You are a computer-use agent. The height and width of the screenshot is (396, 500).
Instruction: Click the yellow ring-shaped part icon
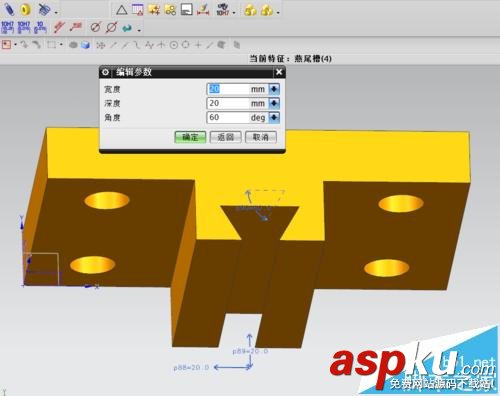point(26,10)
